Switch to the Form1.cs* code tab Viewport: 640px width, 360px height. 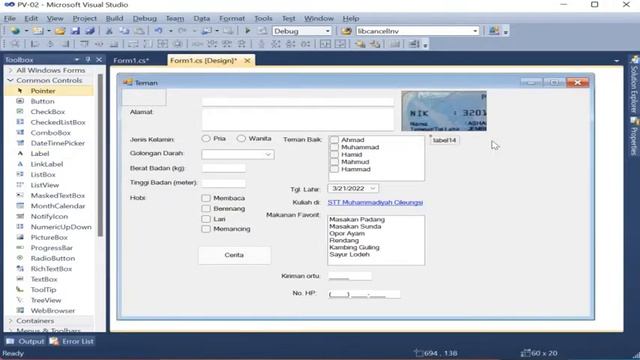(x=131, y=60)
